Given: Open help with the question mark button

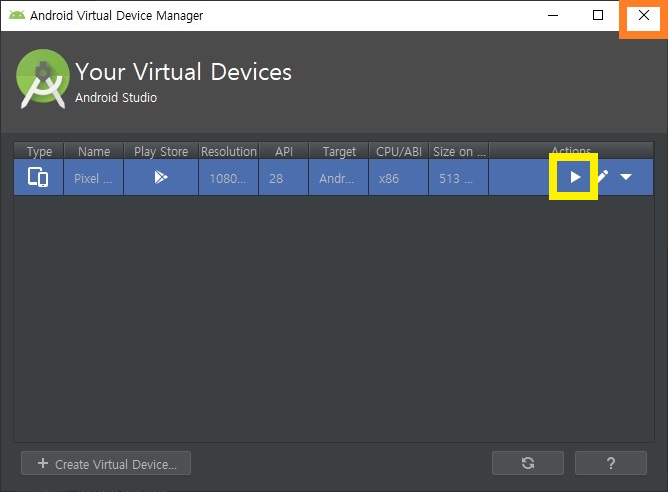Looking at the screenshot, I should click(610, 463).
